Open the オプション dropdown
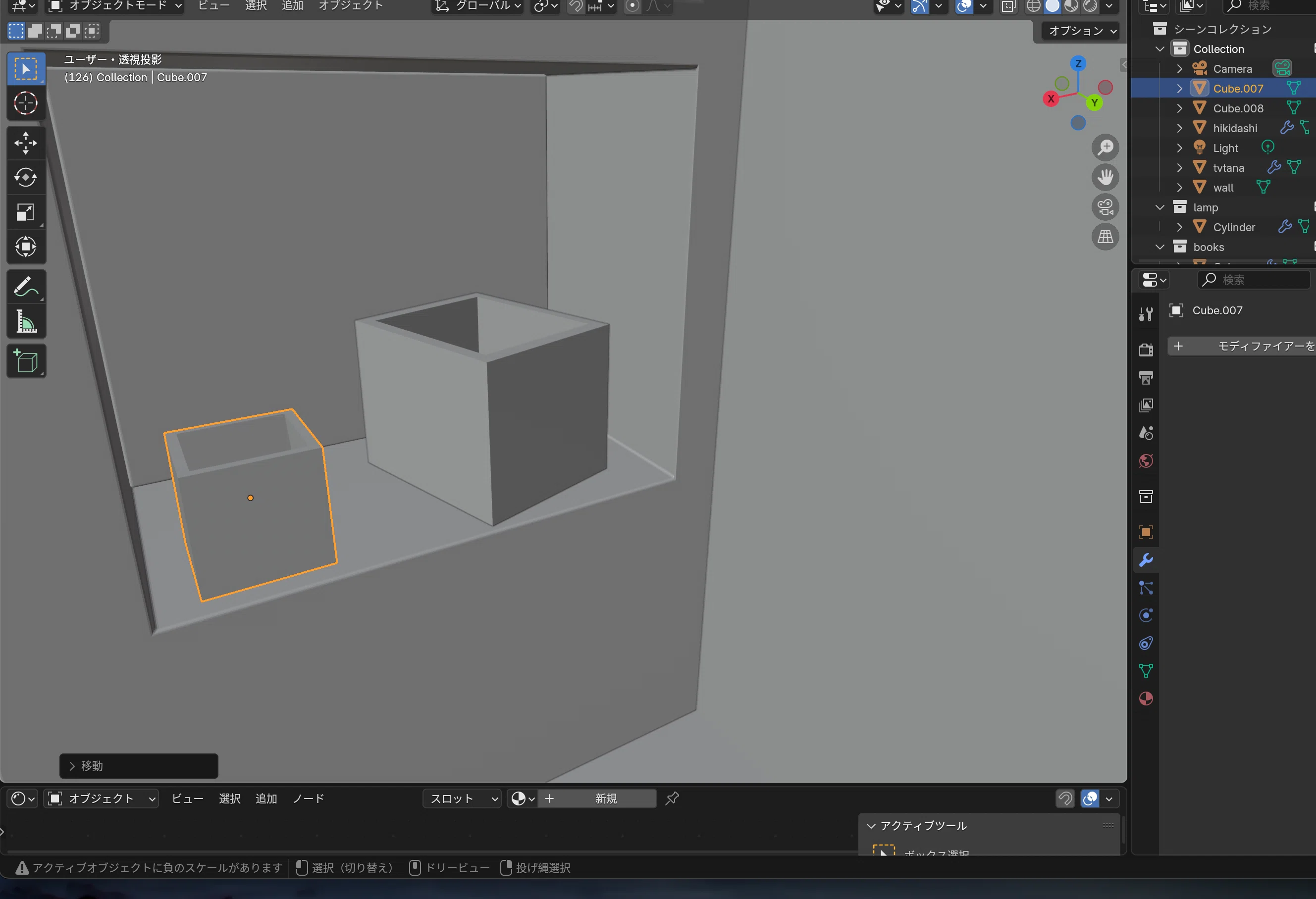1316x899 pixels. coord(1082,31)
